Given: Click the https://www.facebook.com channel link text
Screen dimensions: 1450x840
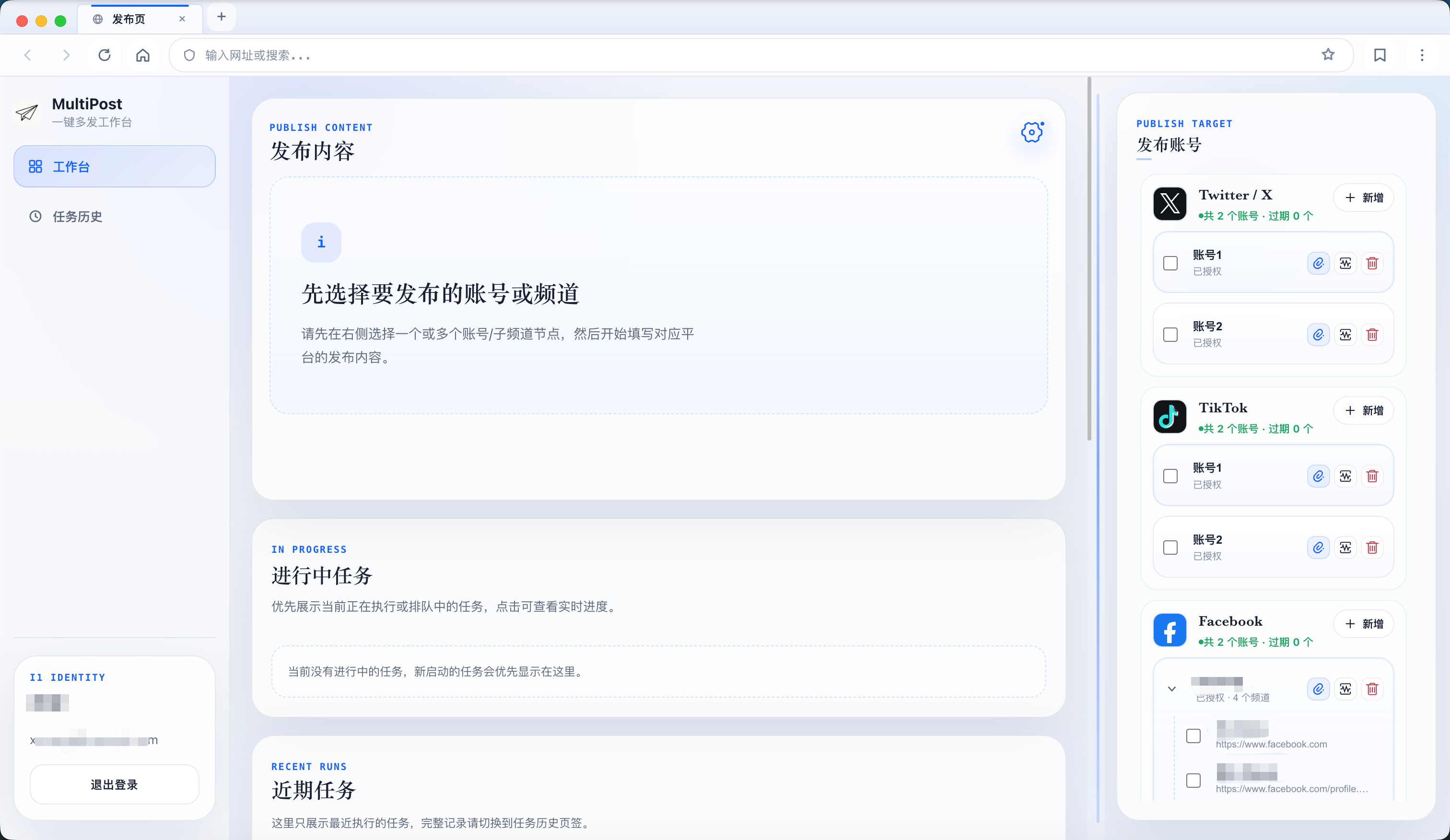Looking at the screenshot, I should (x=1271, y=744).
